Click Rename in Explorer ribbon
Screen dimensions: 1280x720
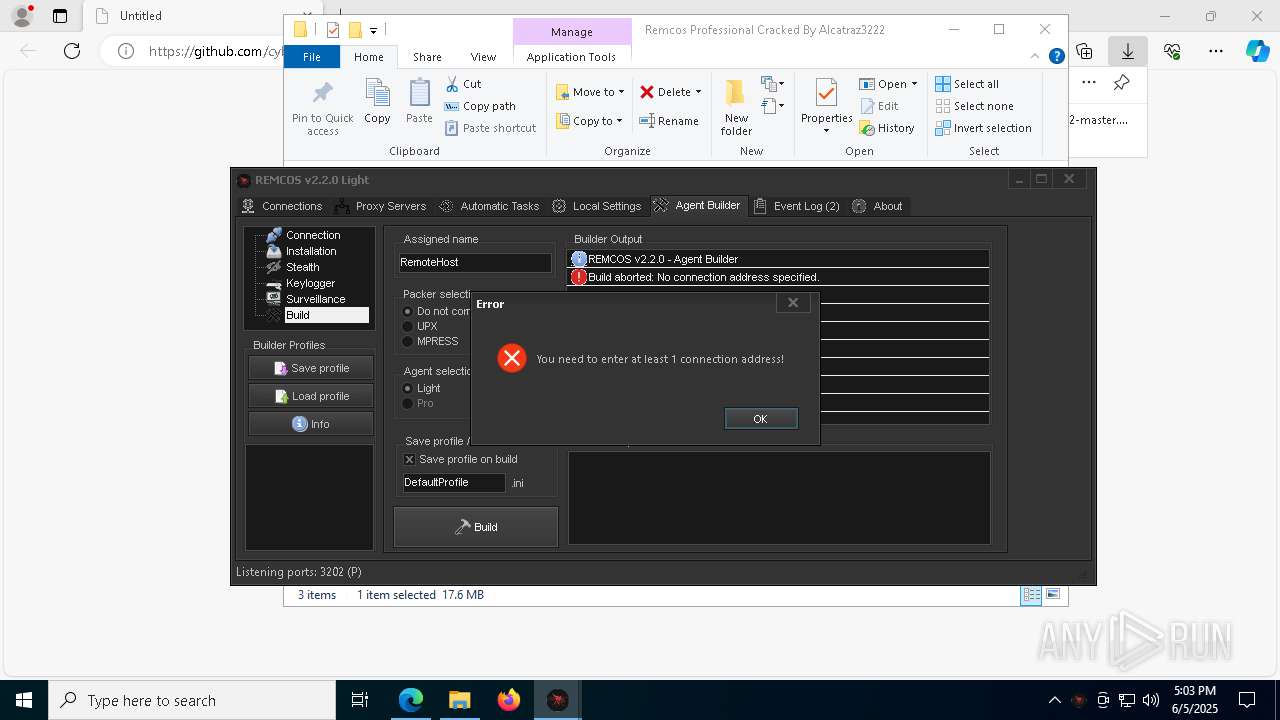click(669, 121)
